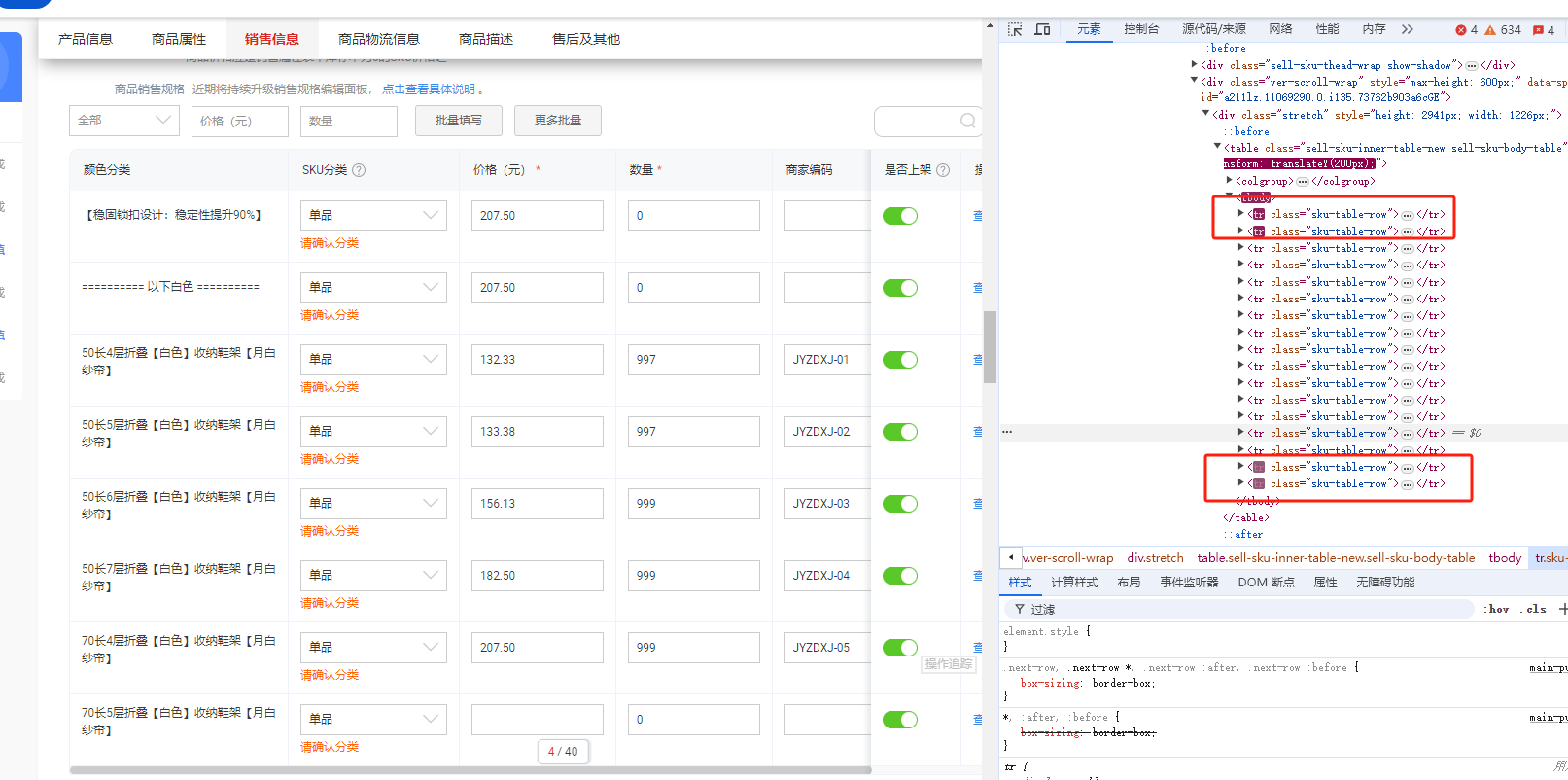Image resolution: width=1568 pixels, height=780 pixels.
Task: Open the 控制台 DevTools tab
Action: (x=1141, y=29)
